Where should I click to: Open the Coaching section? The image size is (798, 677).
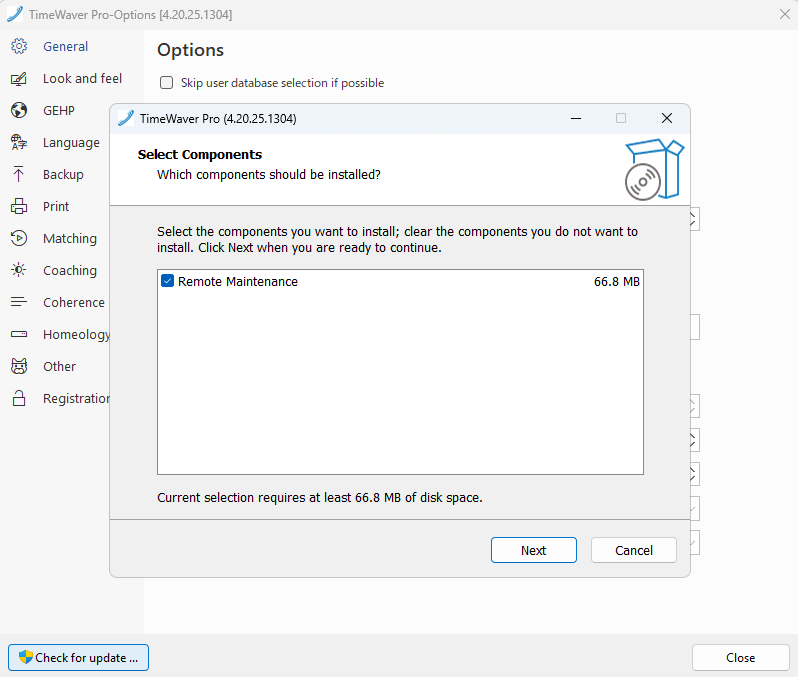tap(70, 270)
